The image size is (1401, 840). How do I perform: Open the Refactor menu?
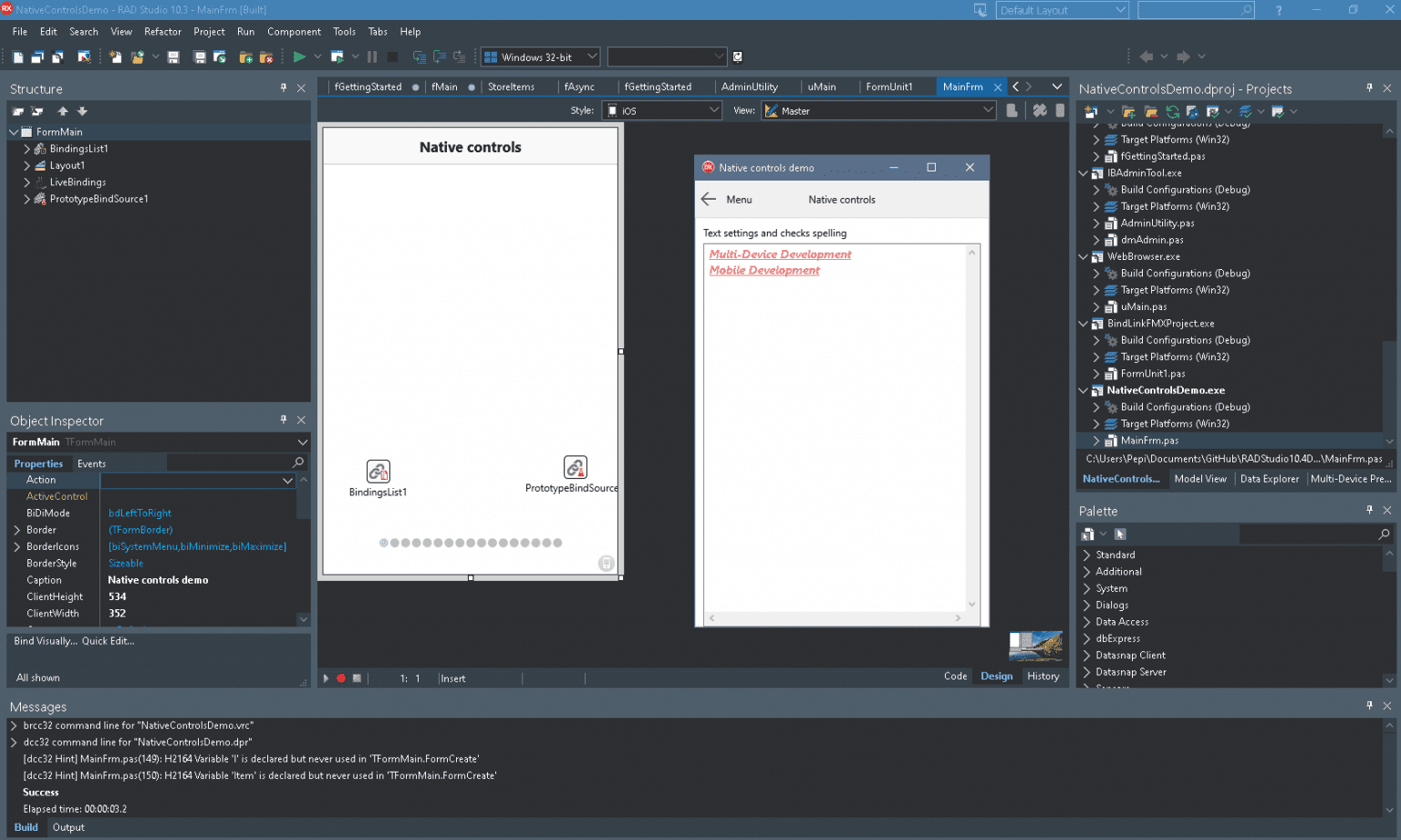point(162,32)
